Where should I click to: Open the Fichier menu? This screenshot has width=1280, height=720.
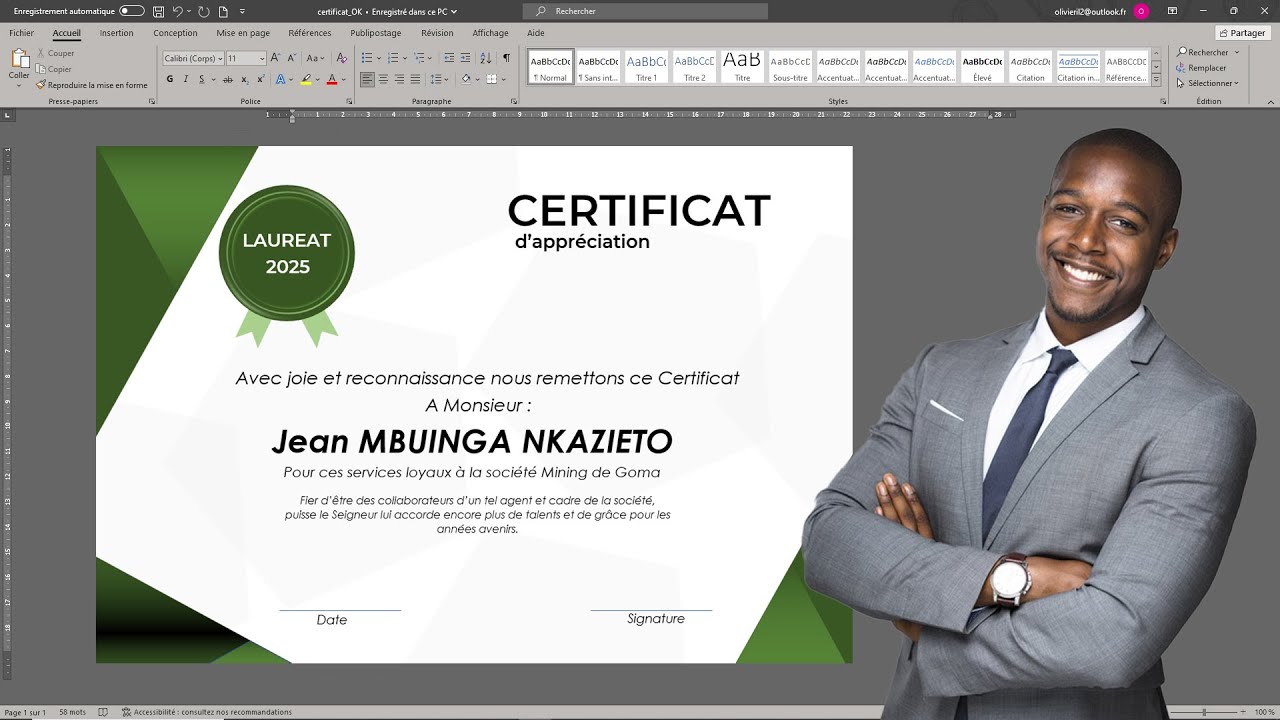pyautogui.click(x=21, y=33)
